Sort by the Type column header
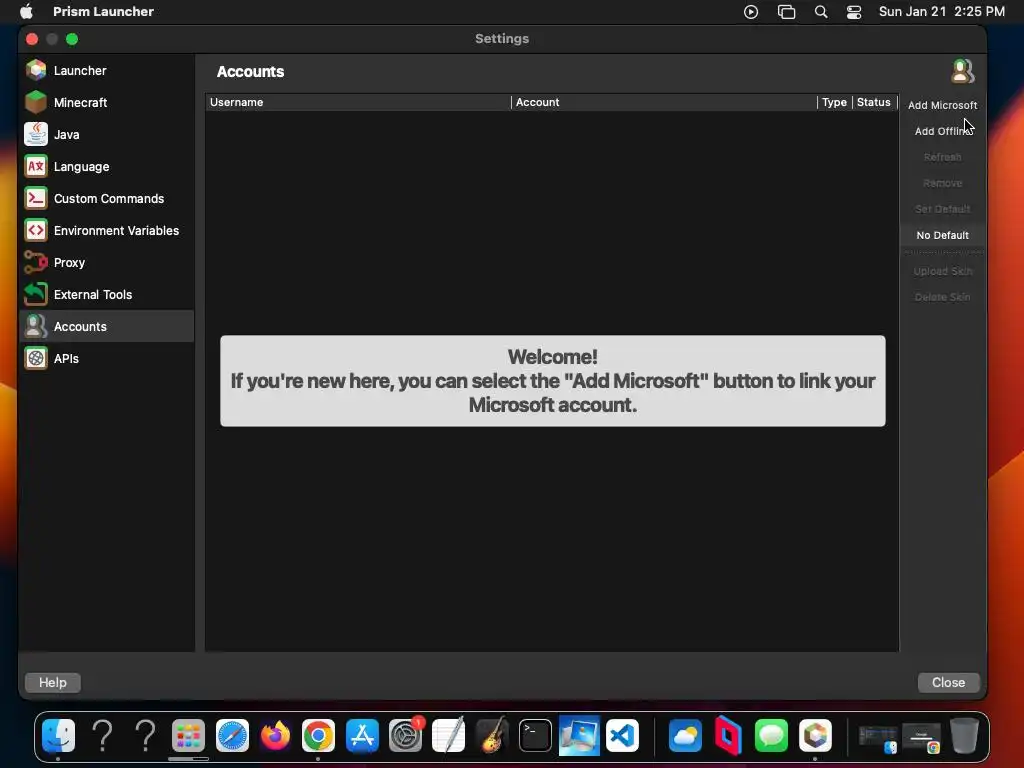This screenshot has height=768, width=1024. tap(835, 103)
